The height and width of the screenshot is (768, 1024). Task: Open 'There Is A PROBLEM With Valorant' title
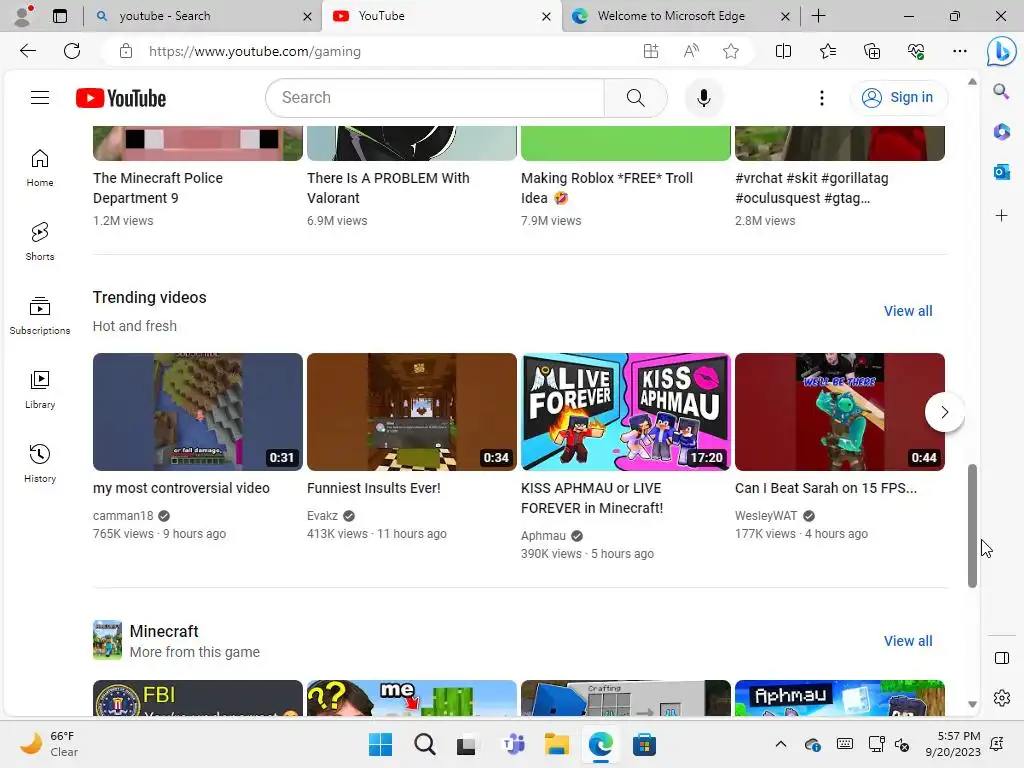click(x=388, y=188)
